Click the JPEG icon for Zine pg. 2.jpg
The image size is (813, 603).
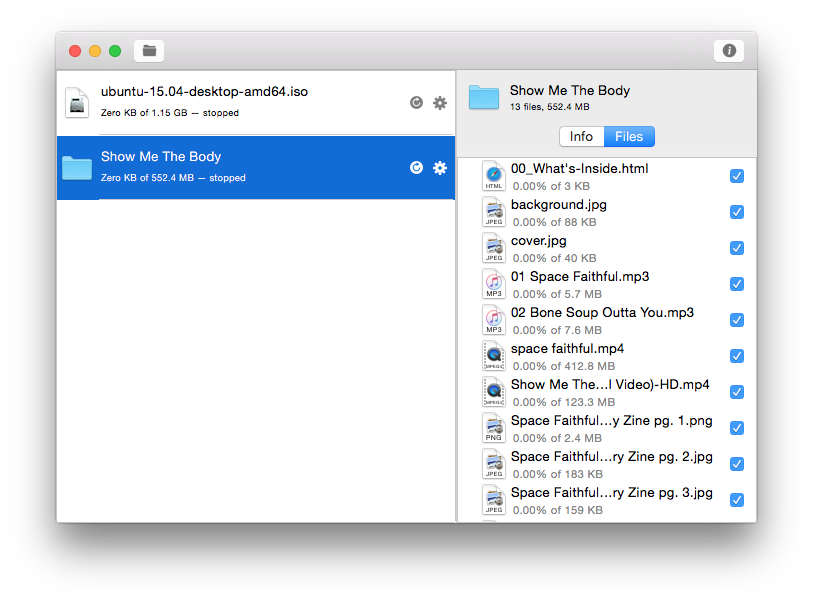coord(494,464)
